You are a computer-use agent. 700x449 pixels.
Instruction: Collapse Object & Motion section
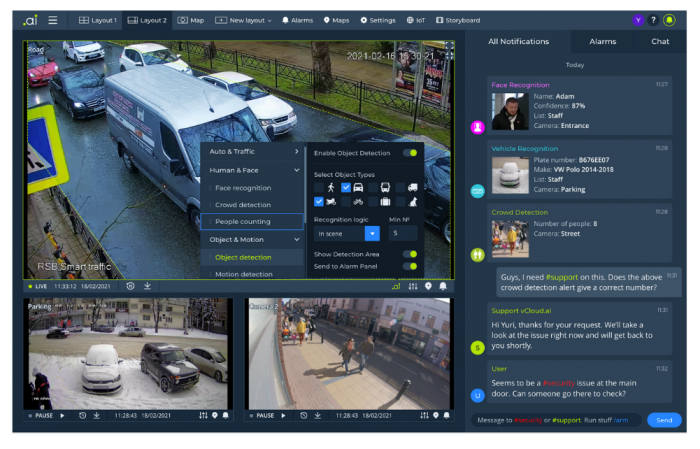pos(252,240)
